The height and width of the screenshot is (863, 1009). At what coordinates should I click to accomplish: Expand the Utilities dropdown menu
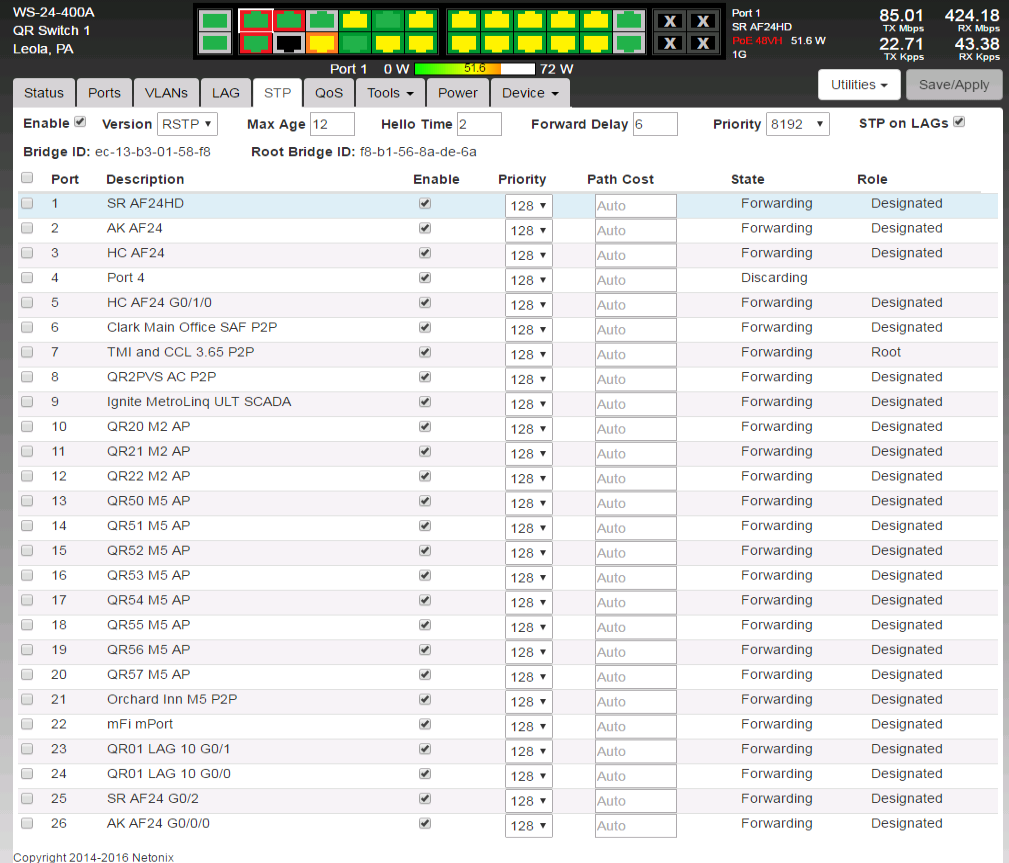[859, 85]
